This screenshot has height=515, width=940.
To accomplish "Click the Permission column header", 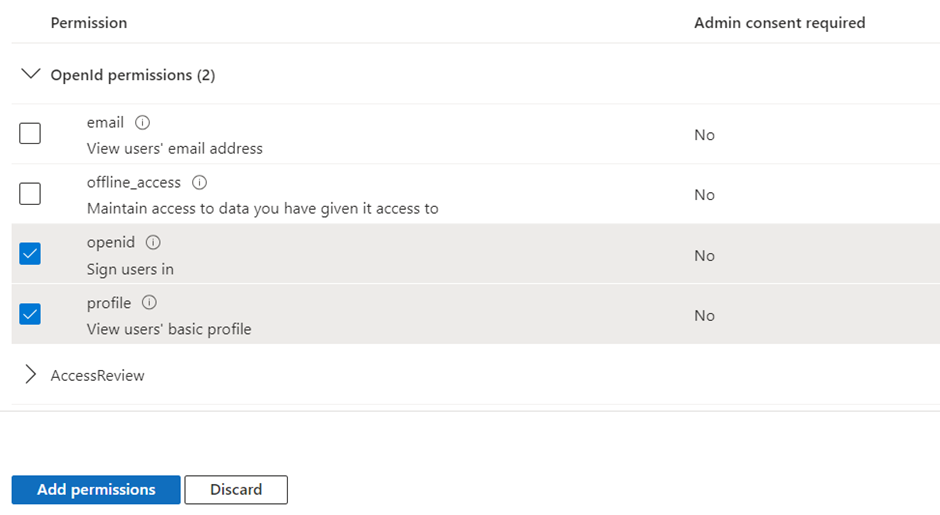I will click(x=89, y=22).
